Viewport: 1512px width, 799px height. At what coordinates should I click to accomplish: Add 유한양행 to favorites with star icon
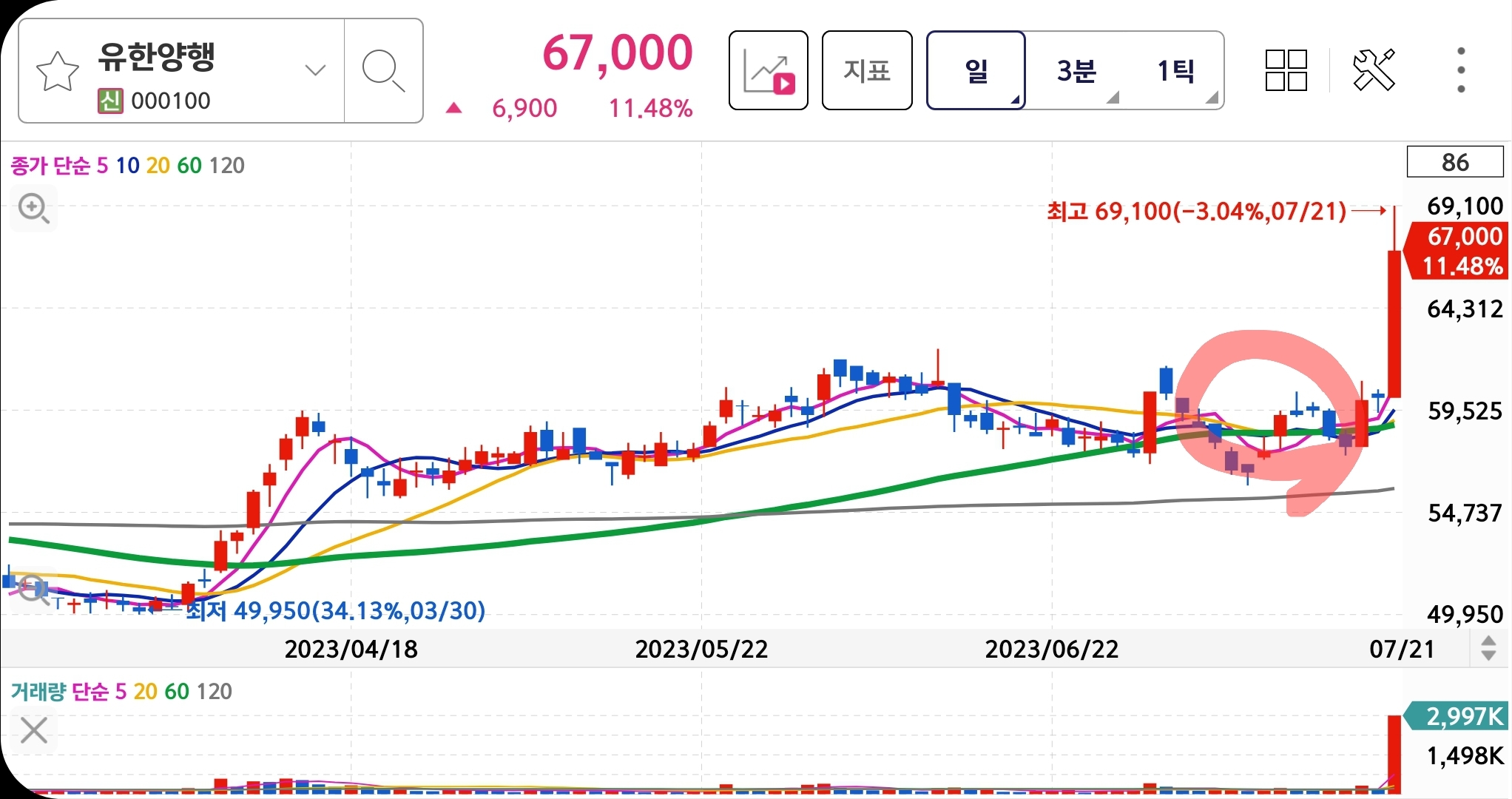pos(57,72)
